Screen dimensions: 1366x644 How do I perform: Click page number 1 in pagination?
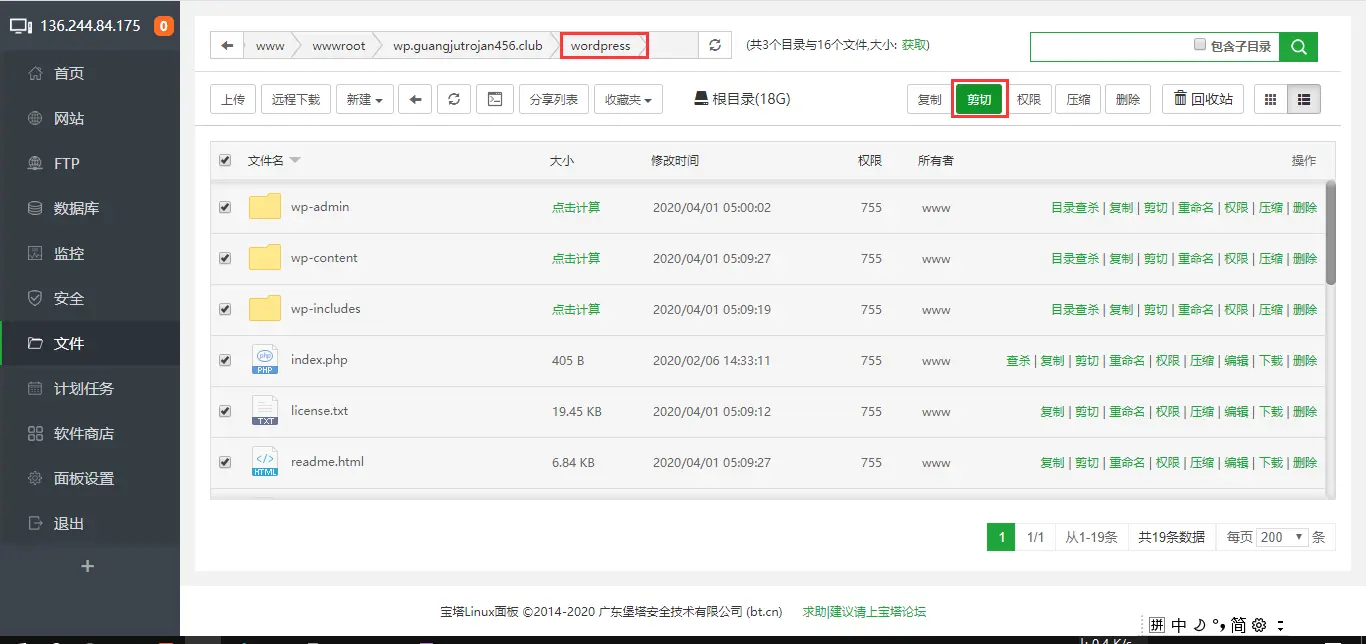[x=1001, y=537]
